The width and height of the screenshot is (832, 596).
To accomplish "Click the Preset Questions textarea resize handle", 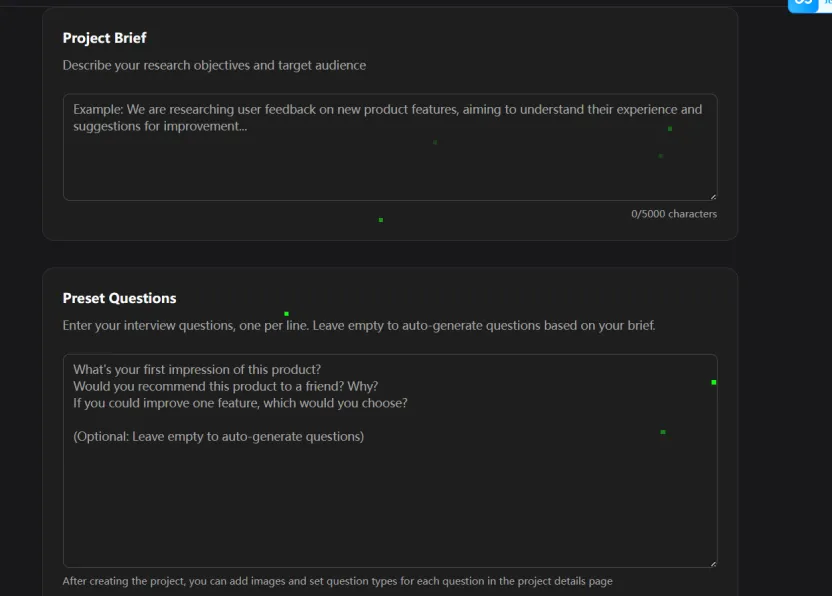I will point(713,563).
